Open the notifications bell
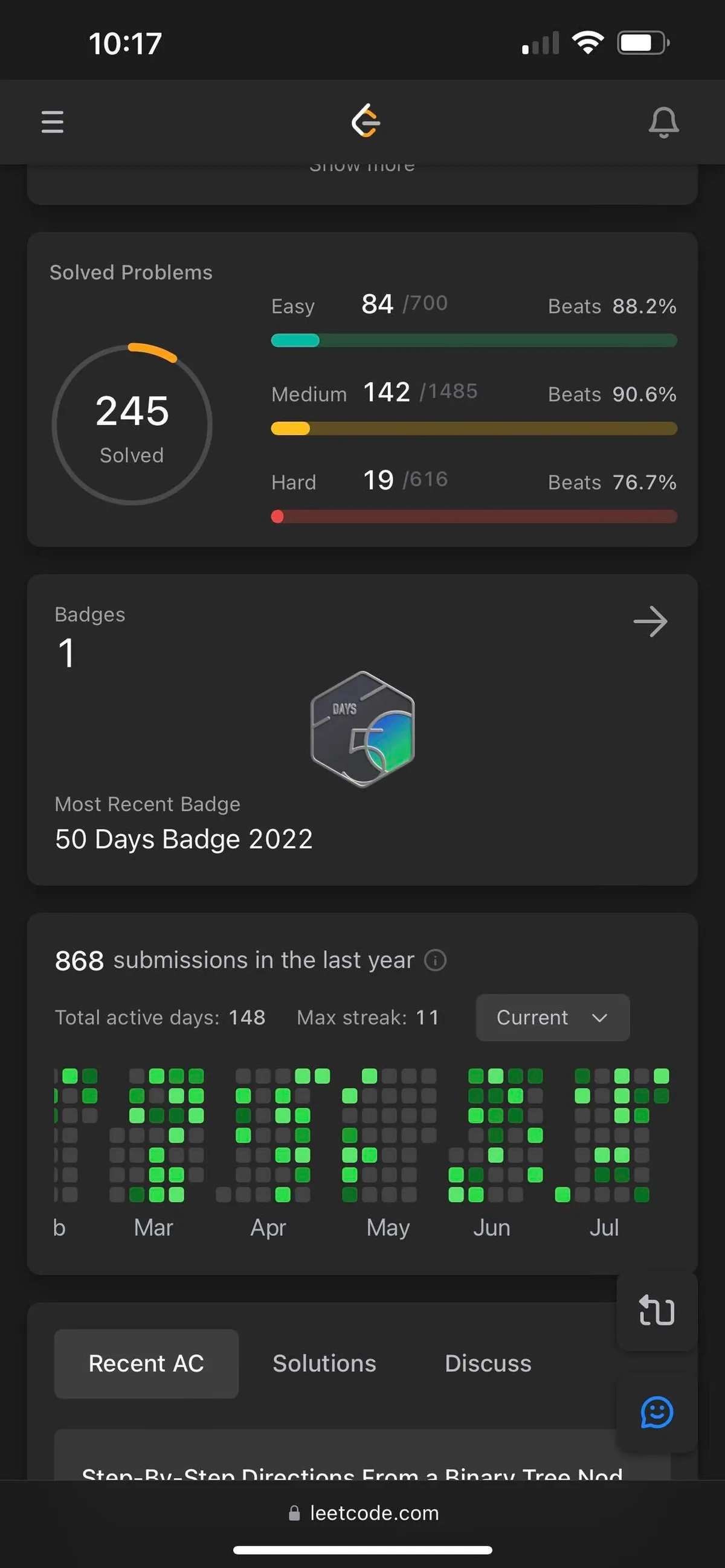The height and width of the screenshot is (1568, 725). [663, 123]
